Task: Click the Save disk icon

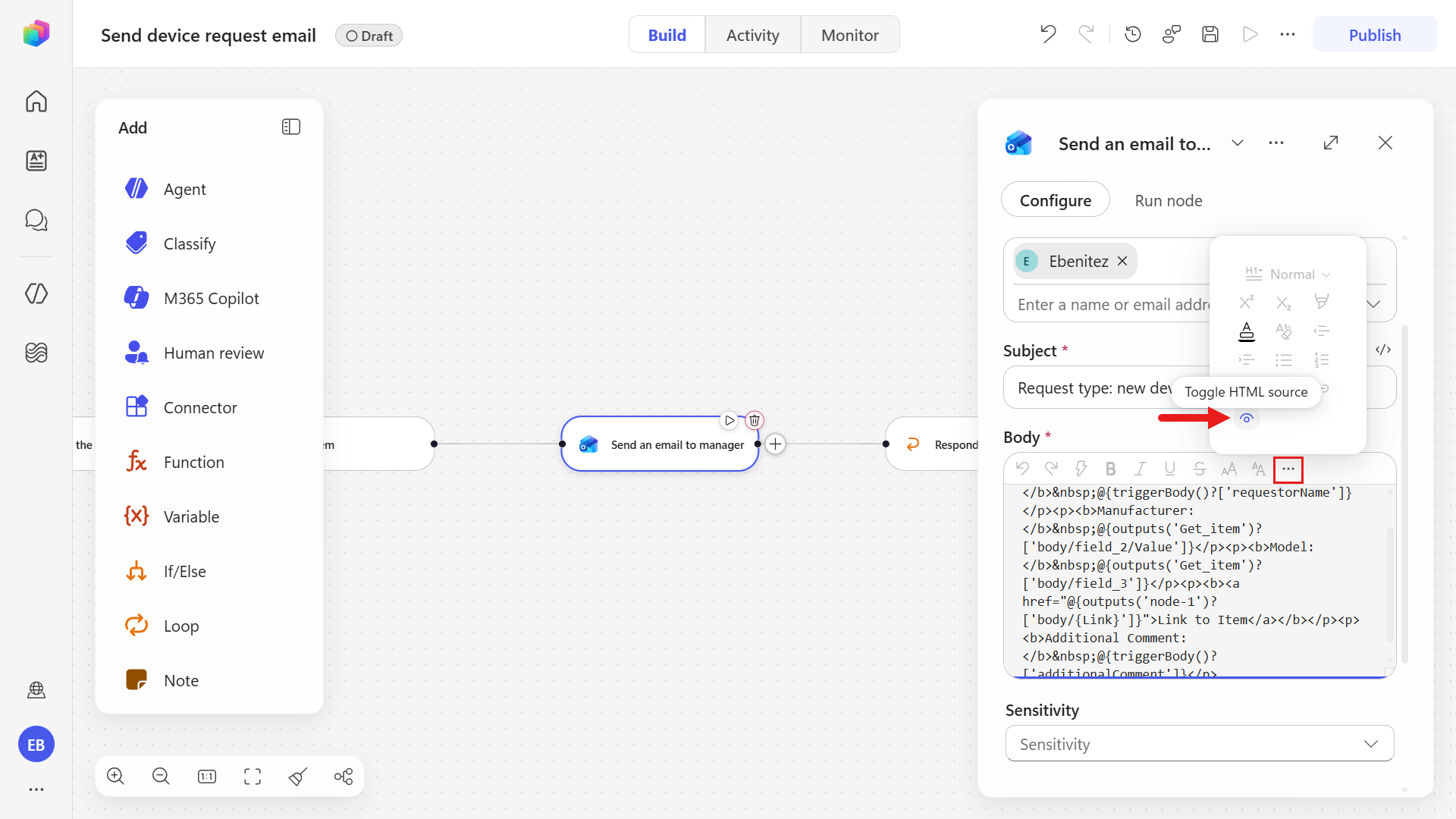Action: coord(1210,34)
